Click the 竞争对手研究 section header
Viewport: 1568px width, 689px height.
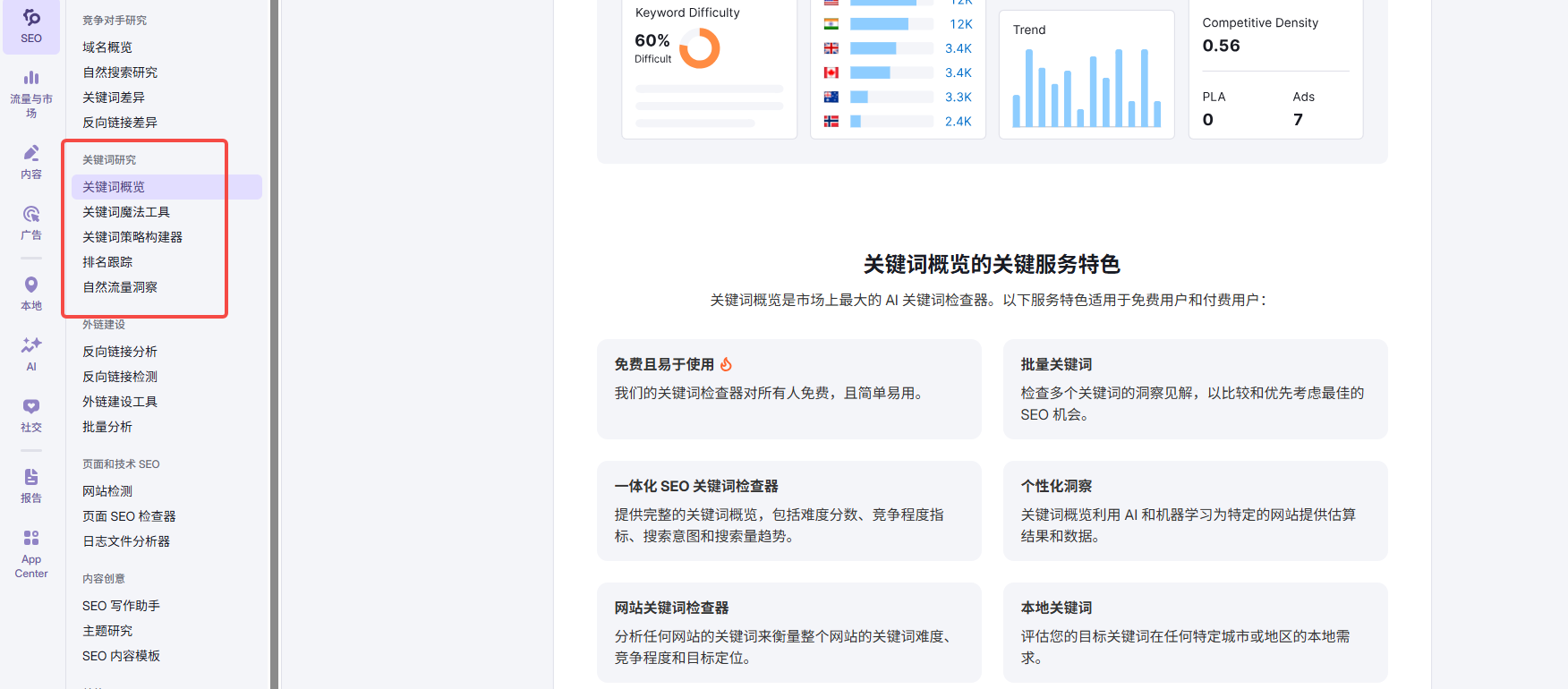tap(115, 21)
